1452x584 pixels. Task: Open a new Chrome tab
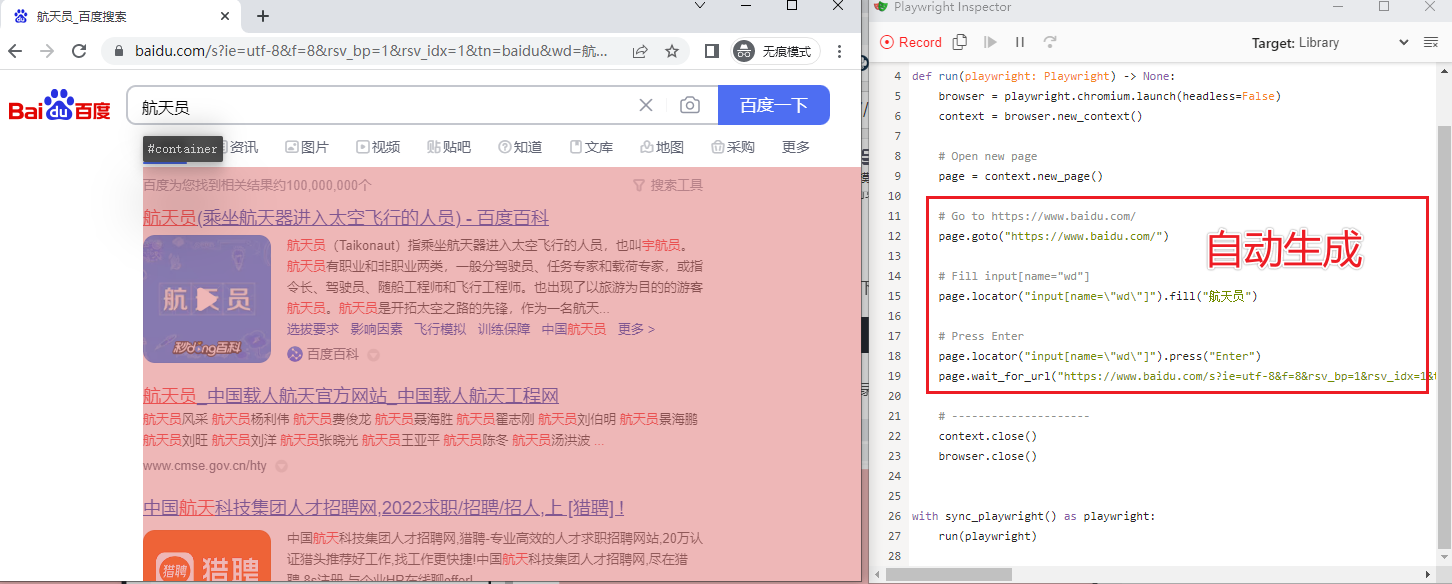point(263,16)
